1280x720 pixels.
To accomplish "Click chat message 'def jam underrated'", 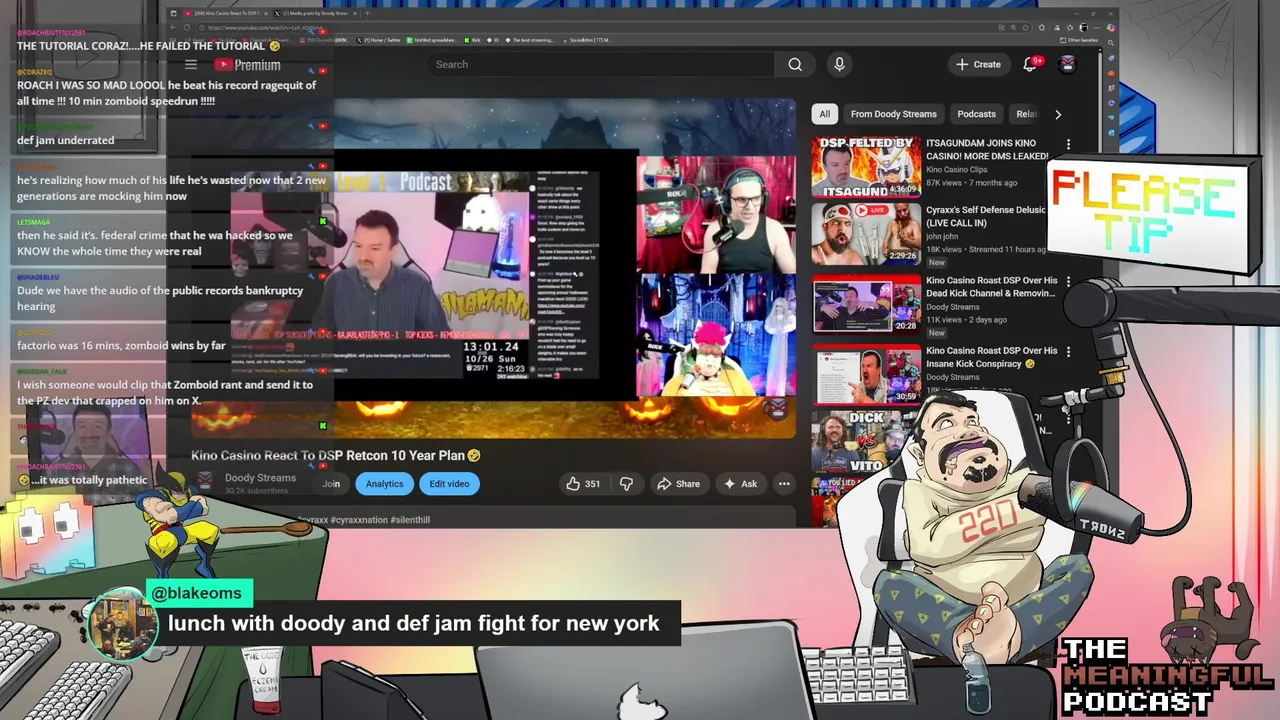I will point(65,140).
